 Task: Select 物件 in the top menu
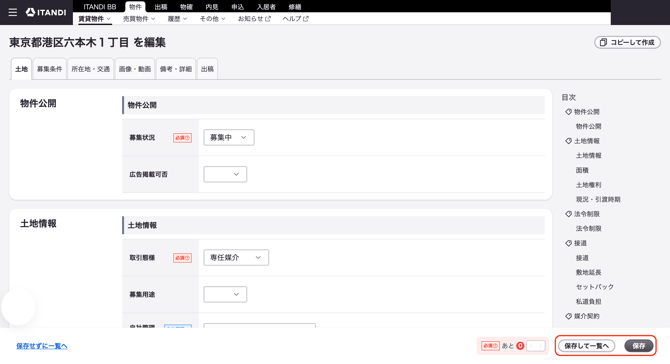click(x=135, y=7)
